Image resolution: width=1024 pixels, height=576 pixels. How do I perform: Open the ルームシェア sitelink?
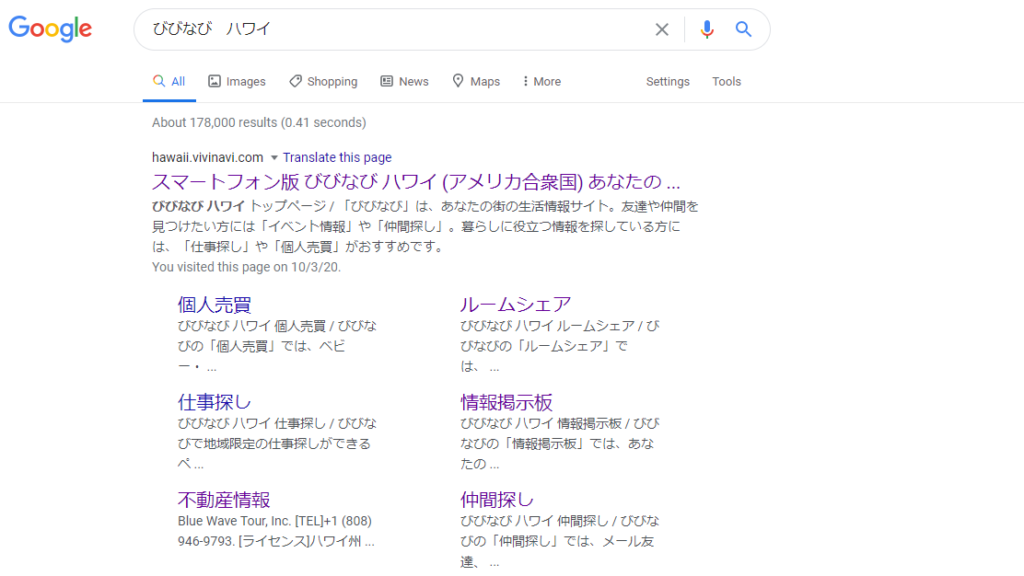[515, 305]
